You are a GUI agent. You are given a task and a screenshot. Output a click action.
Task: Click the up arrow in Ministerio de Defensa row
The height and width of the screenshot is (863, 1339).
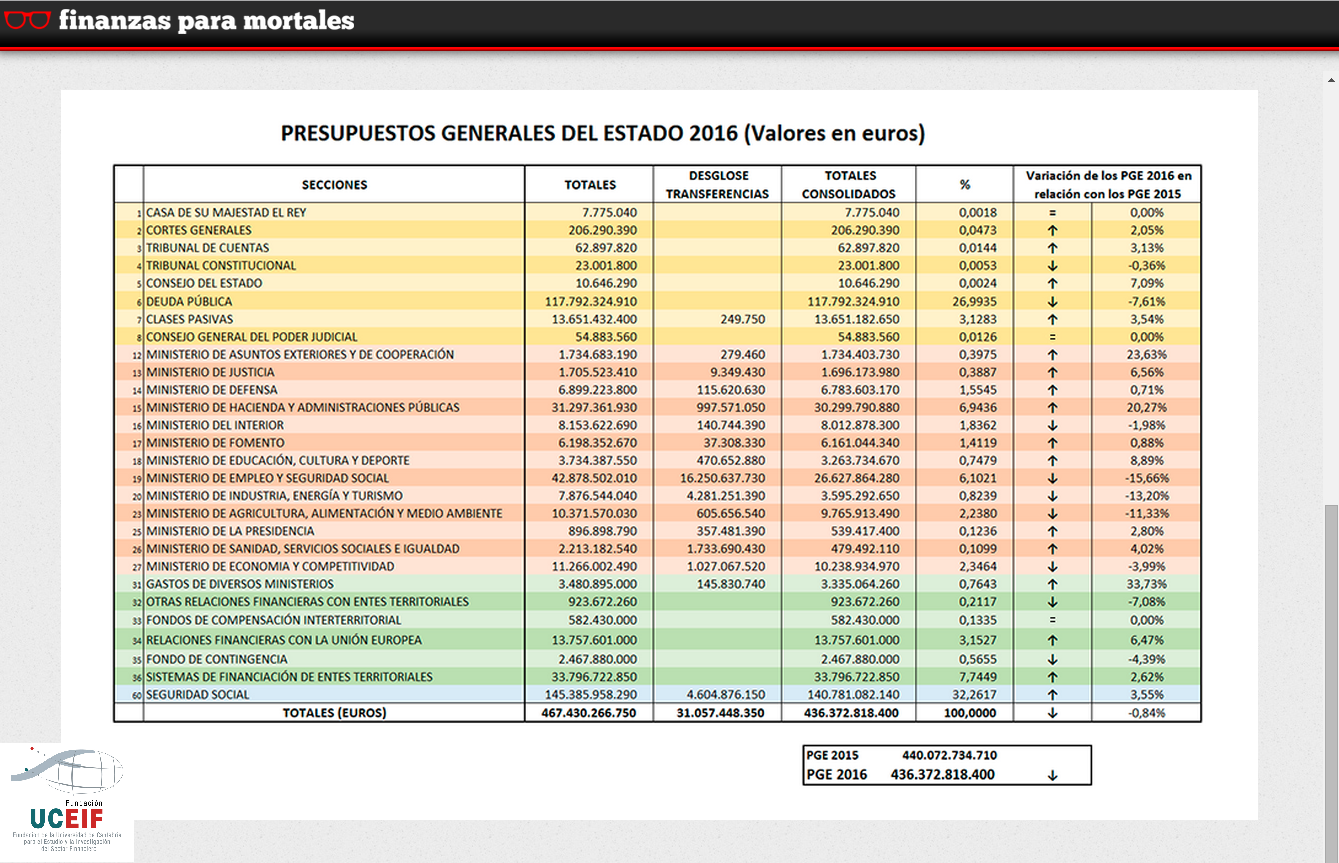point(1052,390)
